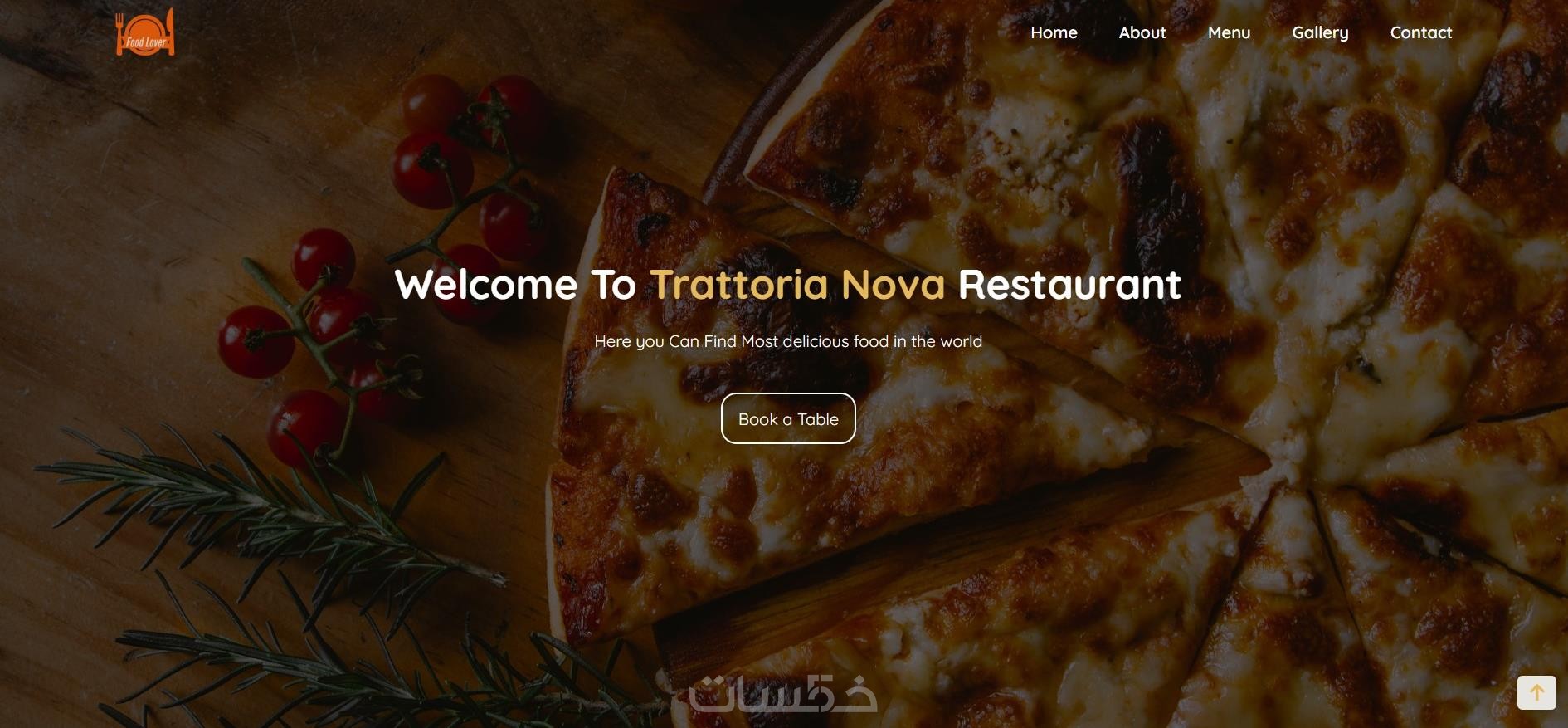Click the fork in the Food Lover logo
This screenshot has width=1568, height=728.
(120, 34)
